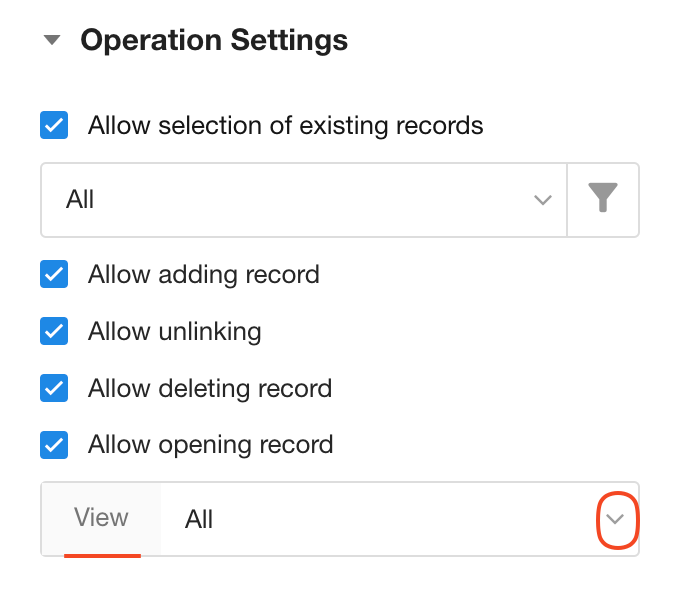
Task: Collapse the Operation Settings section triangle
Action: pyautogui.click(x=53, y=41)
